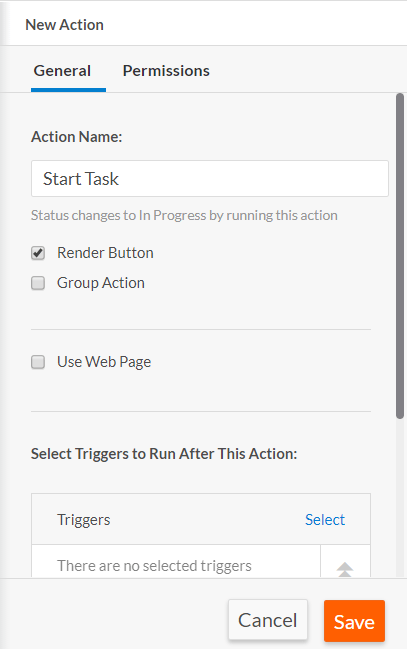Click the New Action dialog title

tap(65, 25)
